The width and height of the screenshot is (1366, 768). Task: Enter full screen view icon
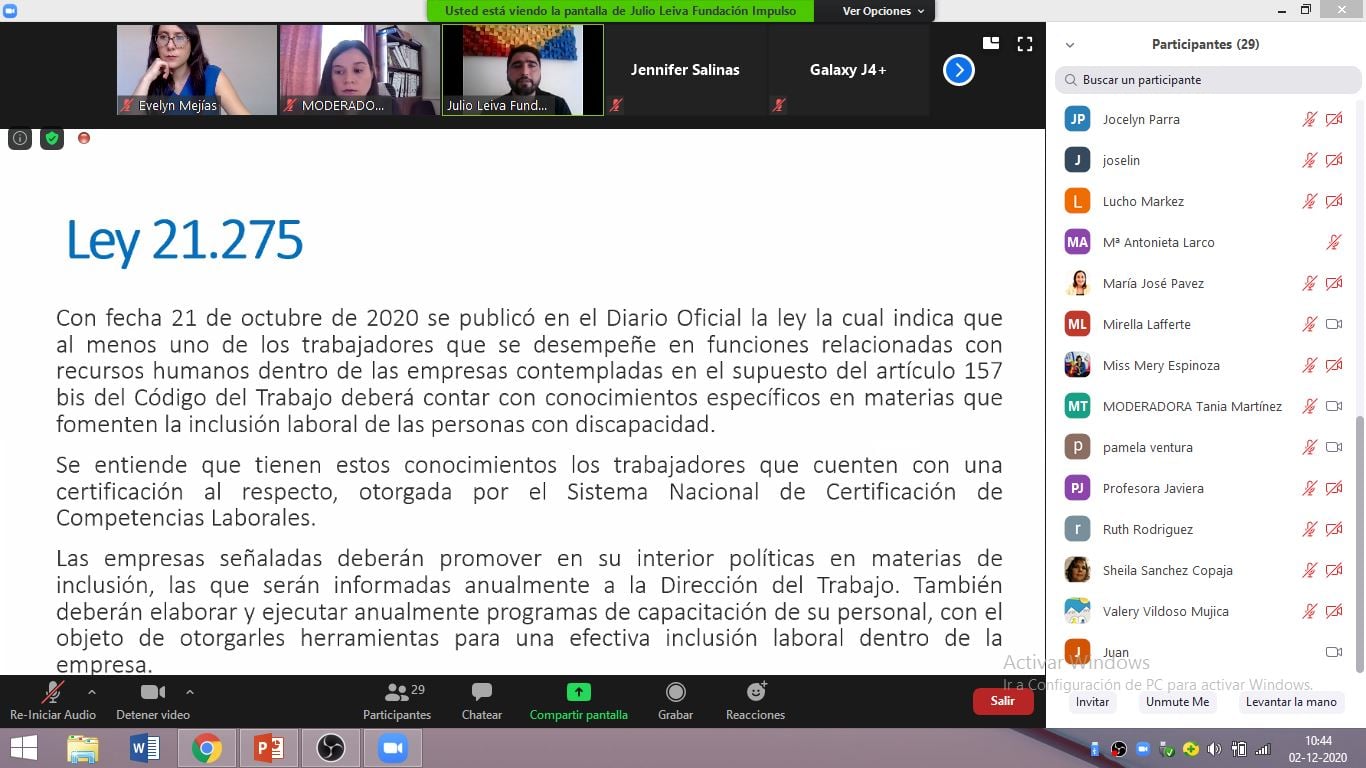pos(1024,44)
